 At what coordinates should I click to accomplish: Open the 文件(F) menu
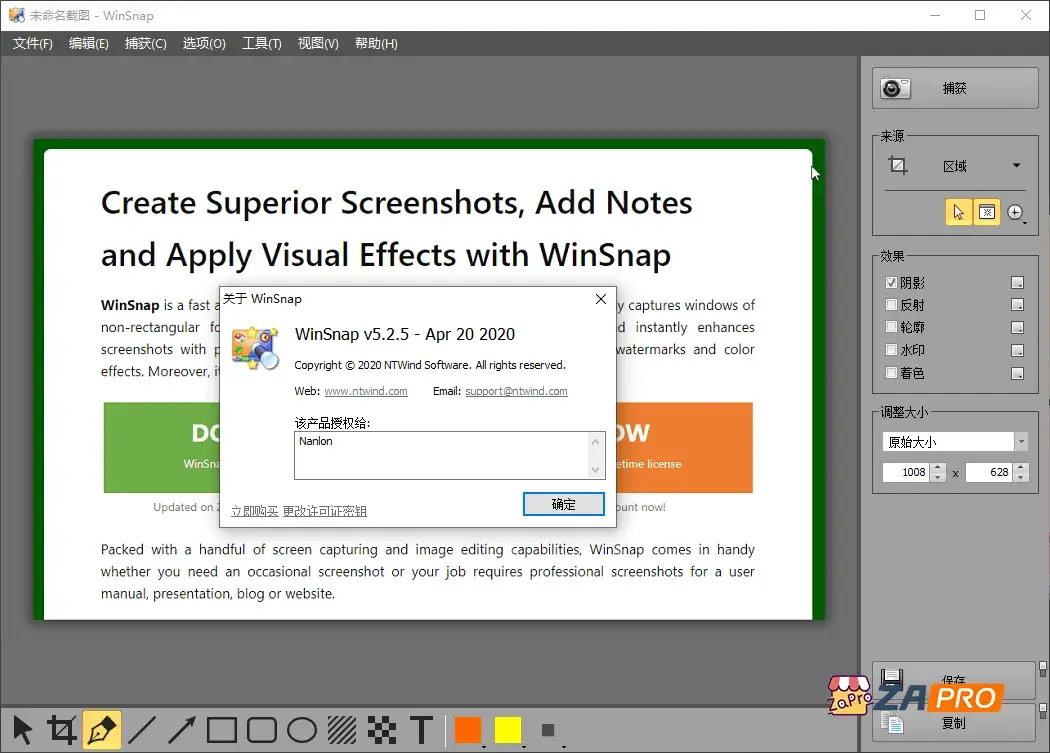point(33,43)
